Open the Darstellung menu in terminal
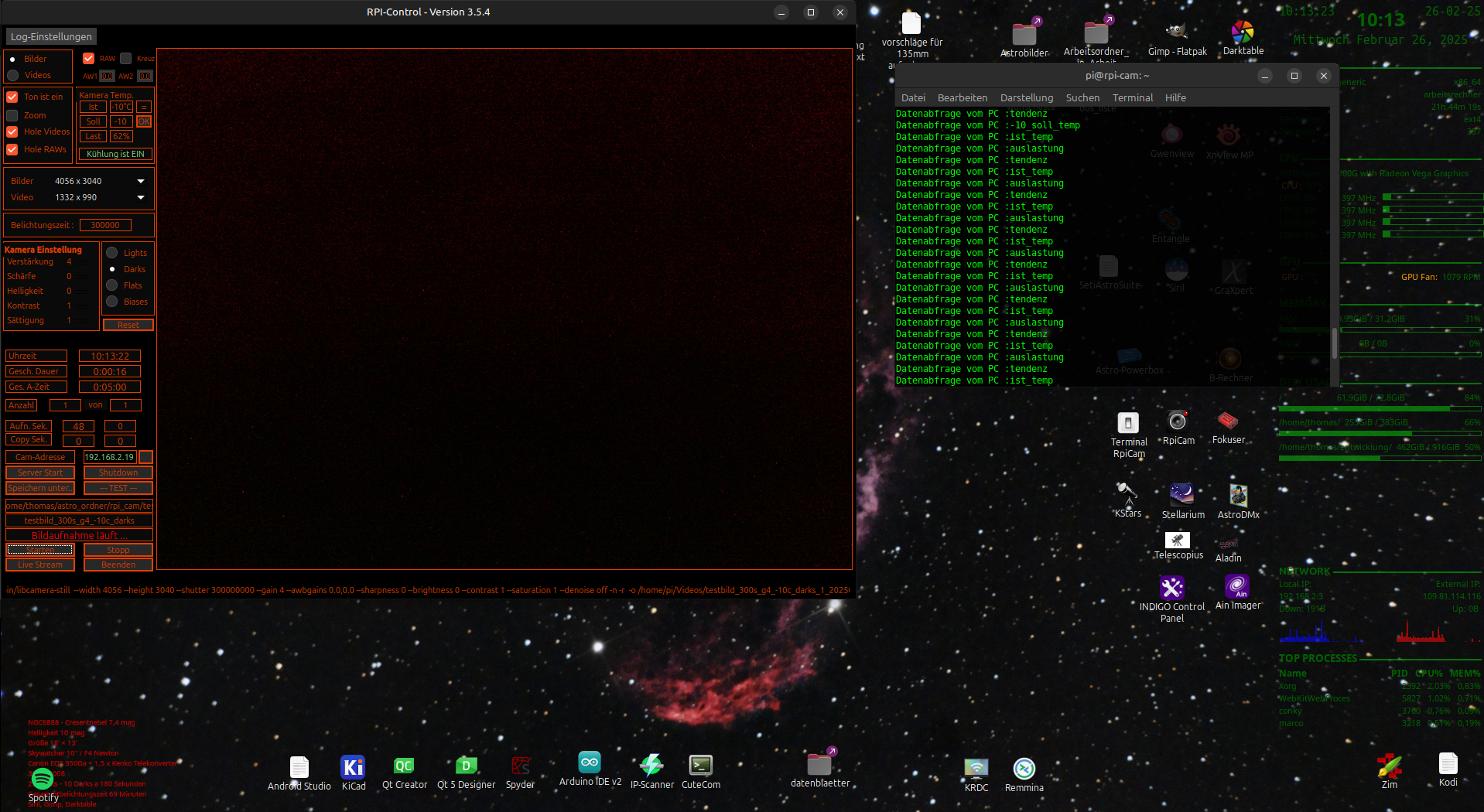The image size is (1484, 812). 1026,98
